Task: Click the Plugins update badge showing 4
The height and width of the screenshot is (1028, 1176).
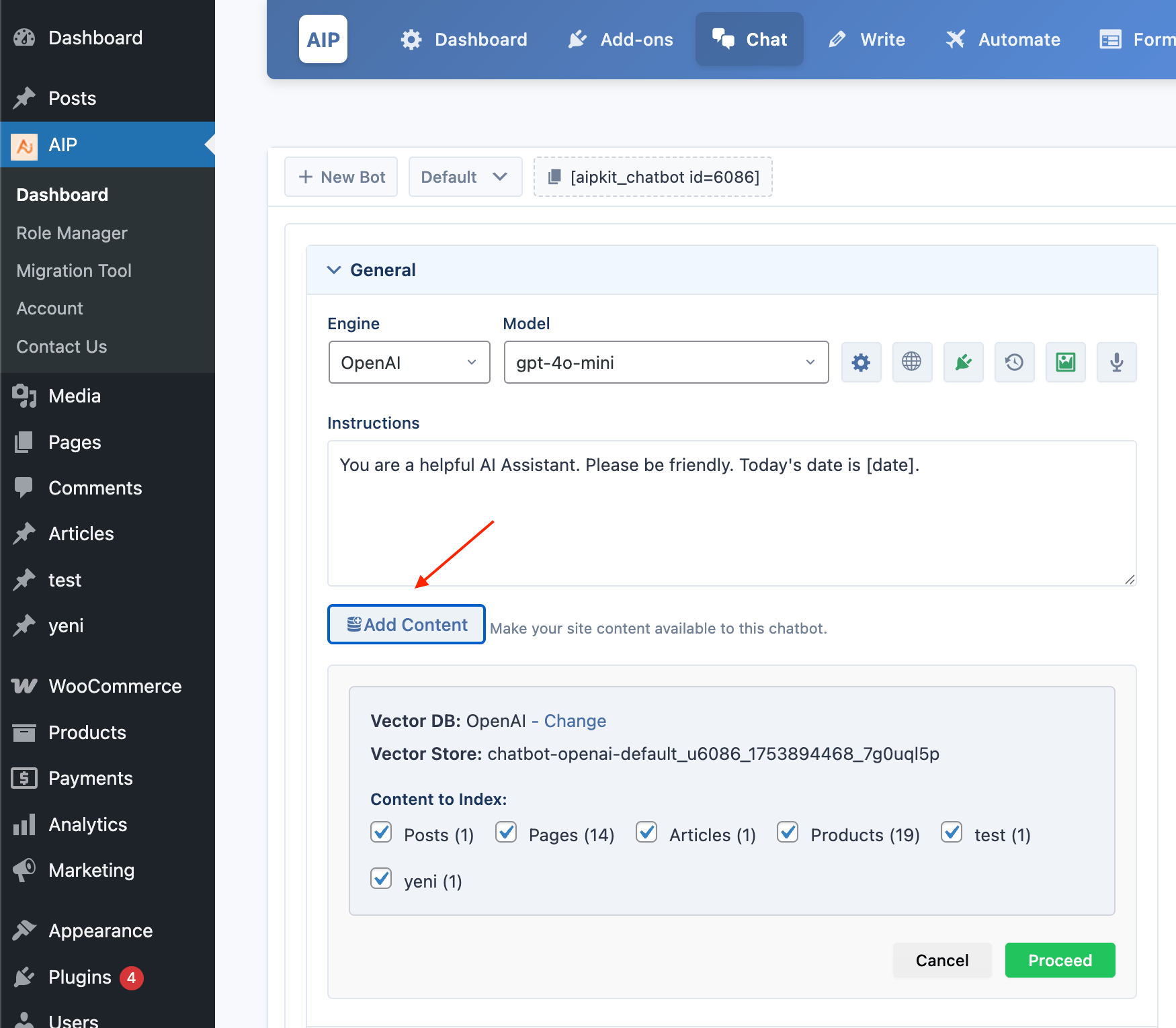Action: (132, 978)
